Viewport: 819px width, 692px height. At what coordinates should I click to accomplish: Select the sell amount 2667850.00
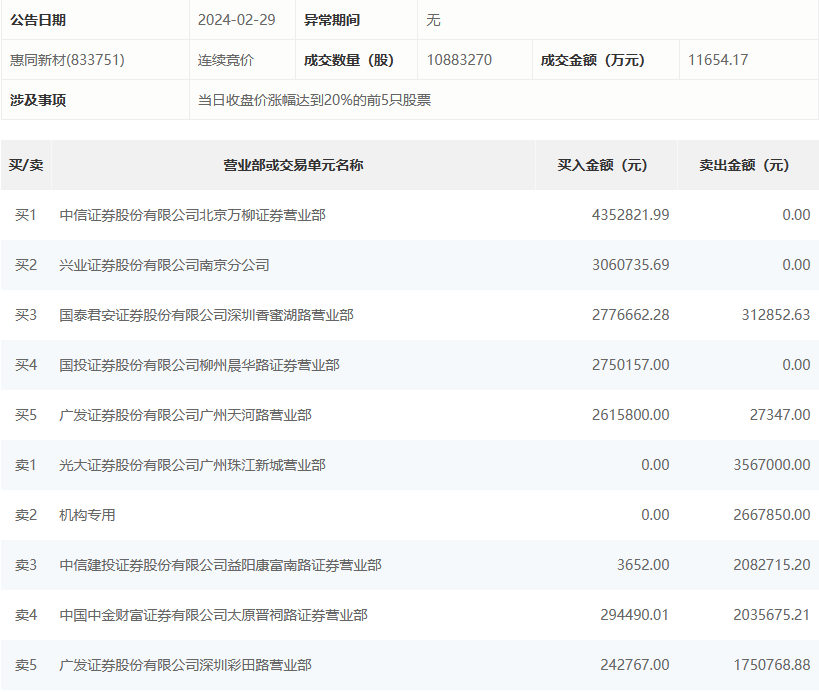click(x=771, y=515)
